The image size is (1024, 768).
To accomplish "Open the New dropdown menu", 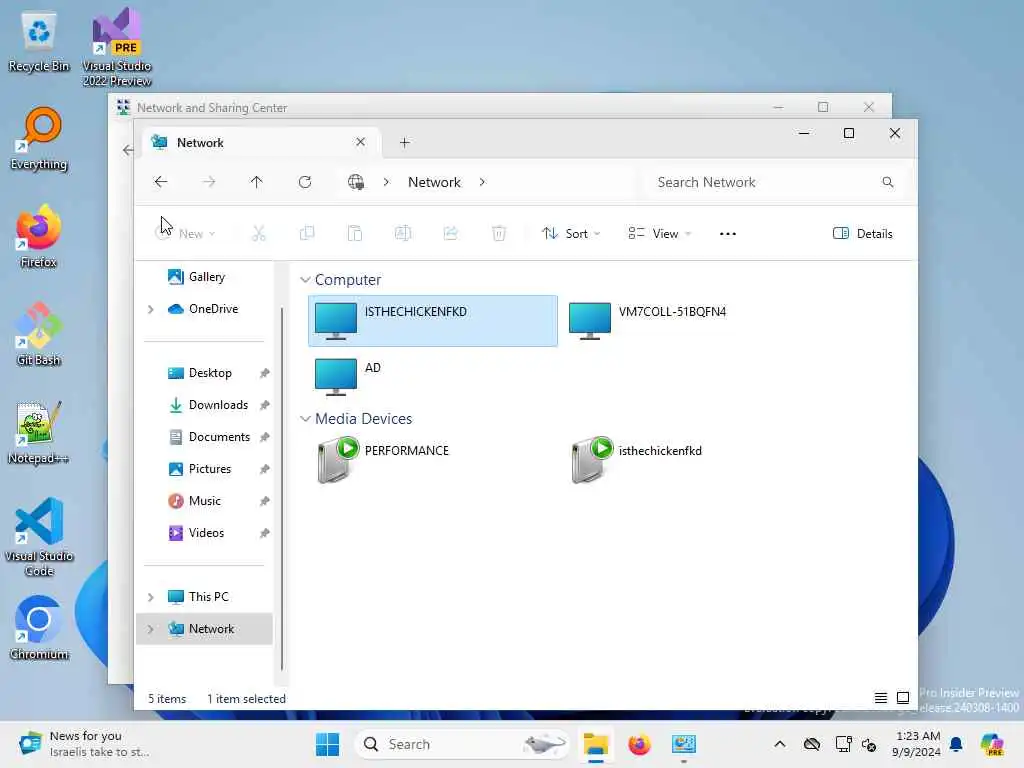I will pos(185,234).
